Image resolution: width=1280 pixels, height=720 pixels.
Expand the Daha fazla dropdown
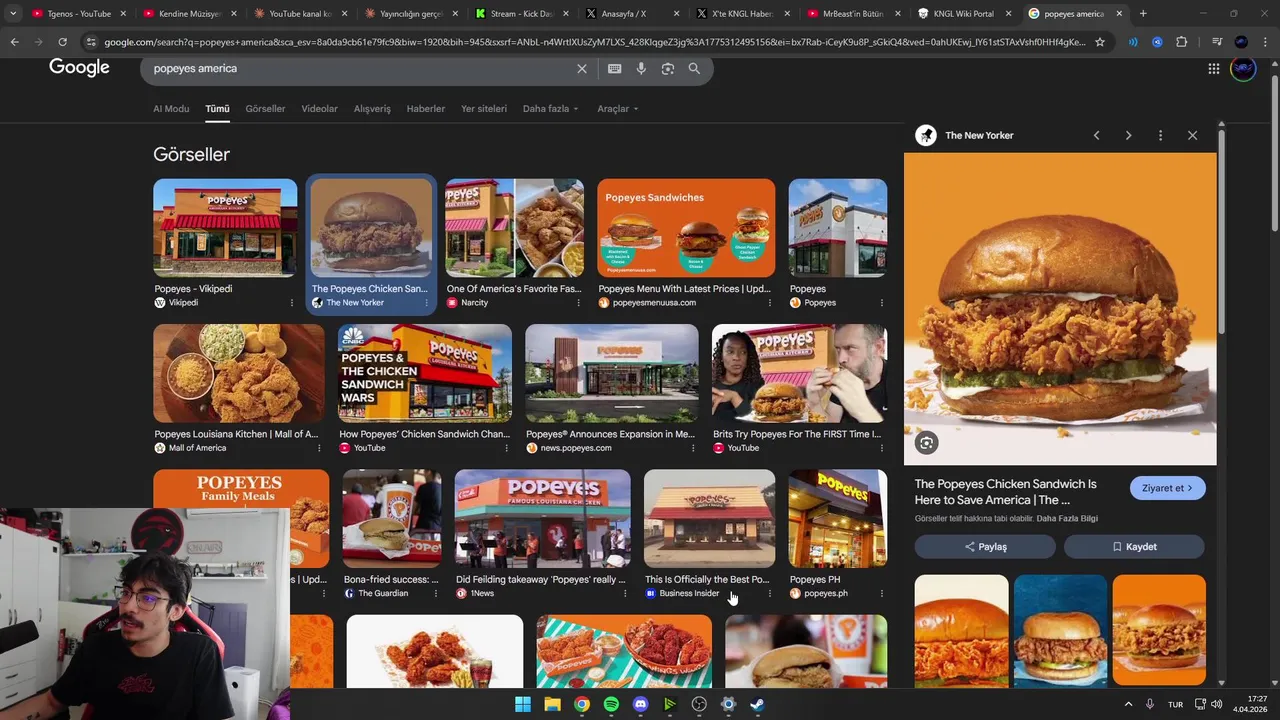[x=551, y=109]
